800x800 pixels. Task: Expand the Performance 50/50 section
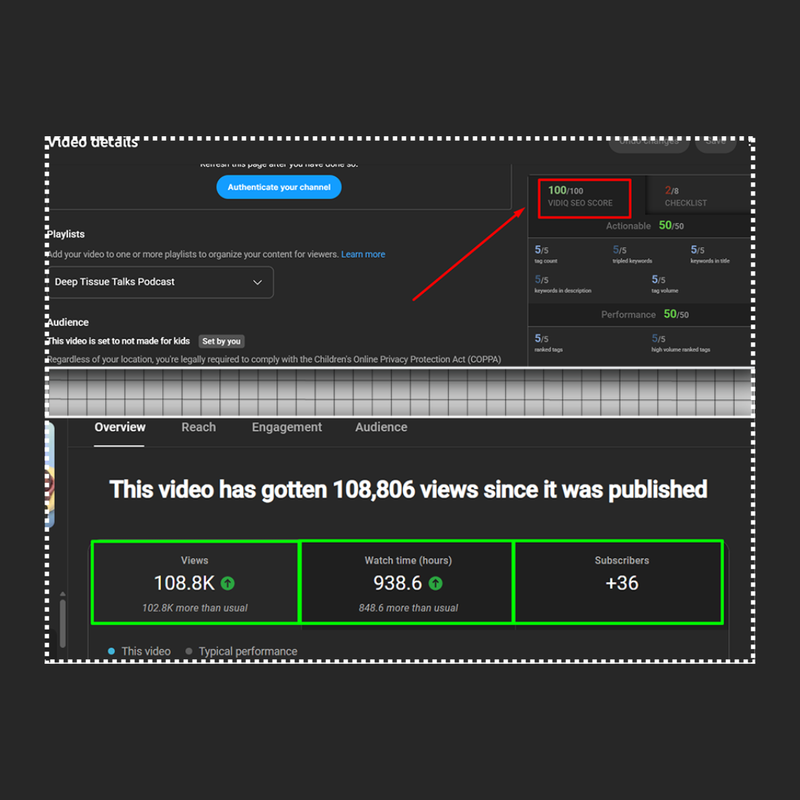coord(644,314)
